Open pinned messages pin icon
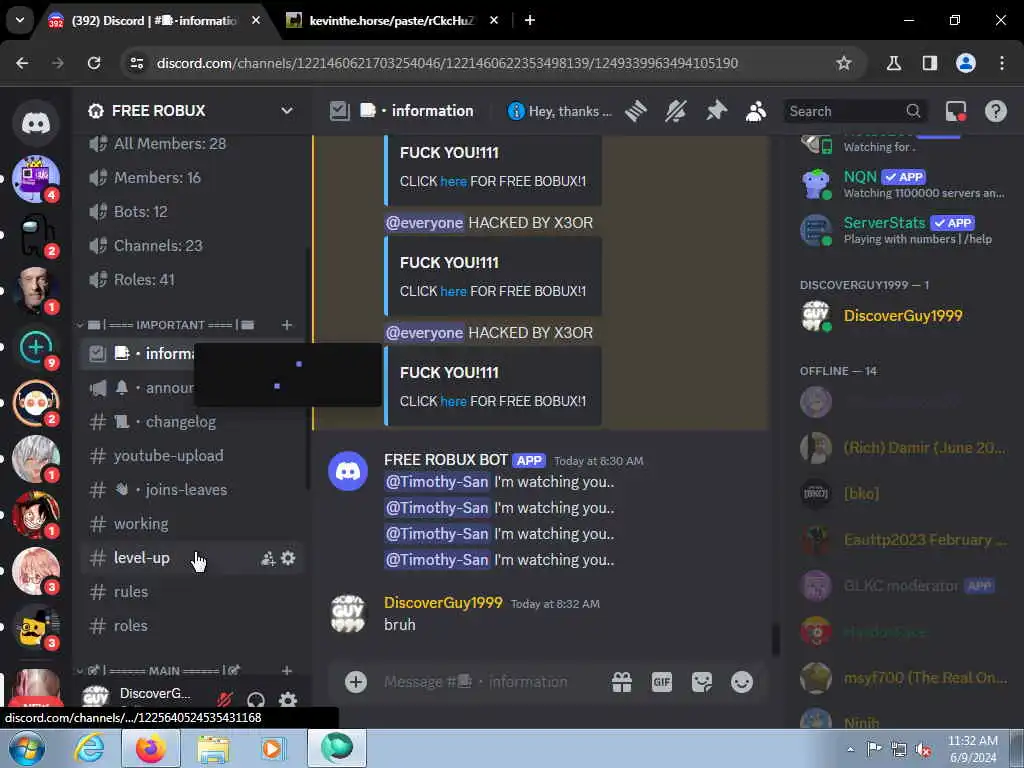Image resolution: width=1024 pixels, height=768 pixels. pos(716,111)
